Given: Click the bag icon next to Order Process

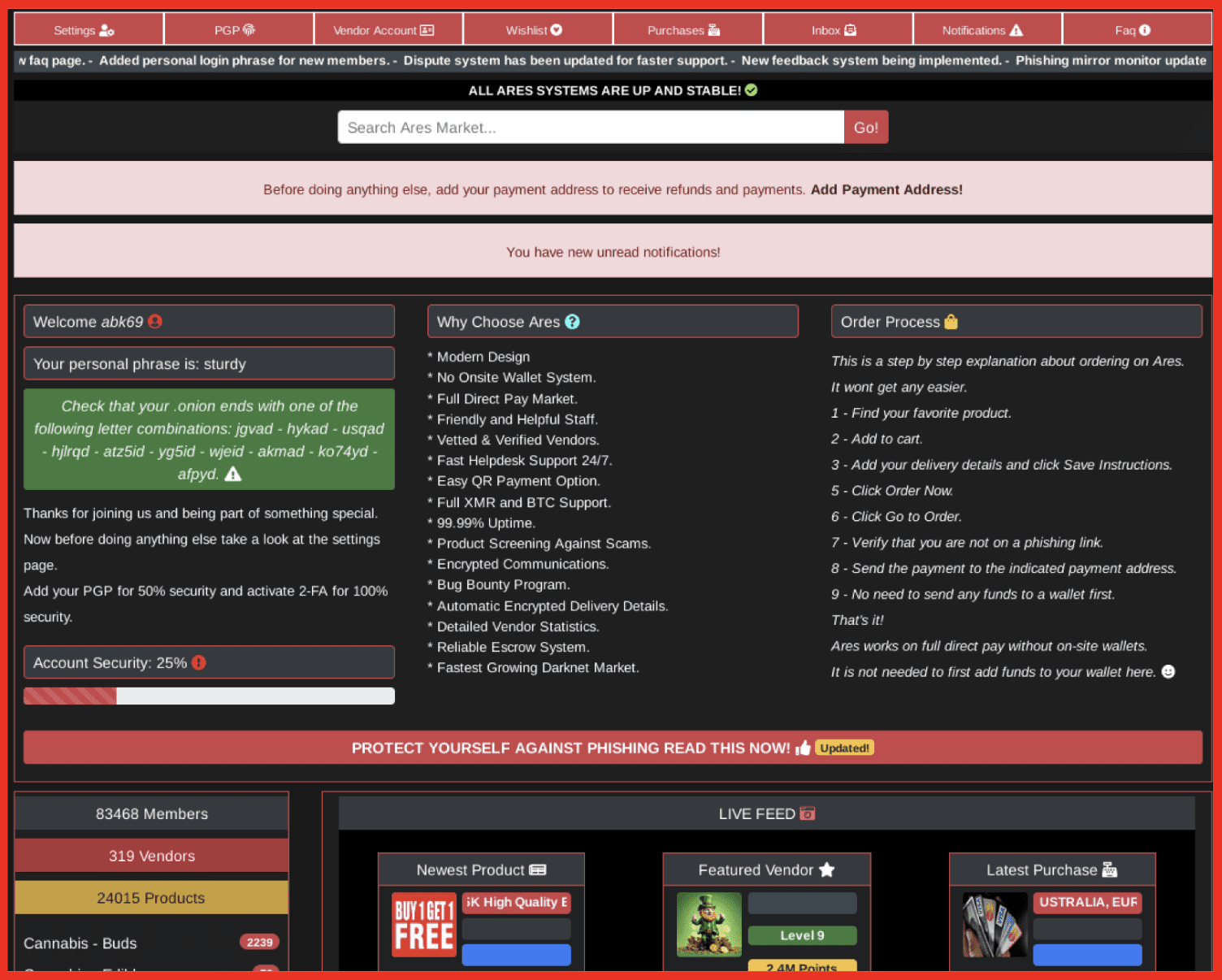Looking at the screenshot, I should click(951, 322).
